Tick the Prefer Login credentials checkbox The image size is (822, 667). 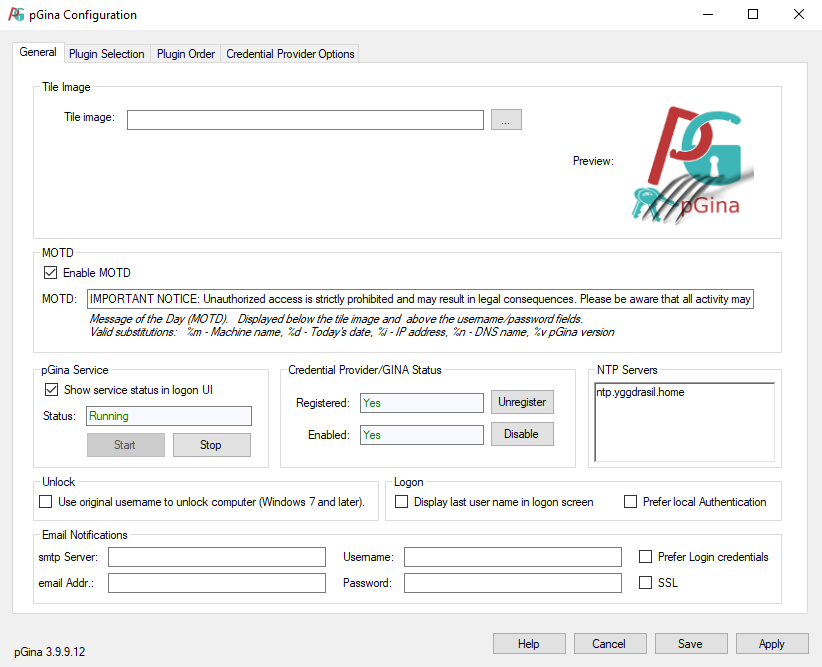645,557
